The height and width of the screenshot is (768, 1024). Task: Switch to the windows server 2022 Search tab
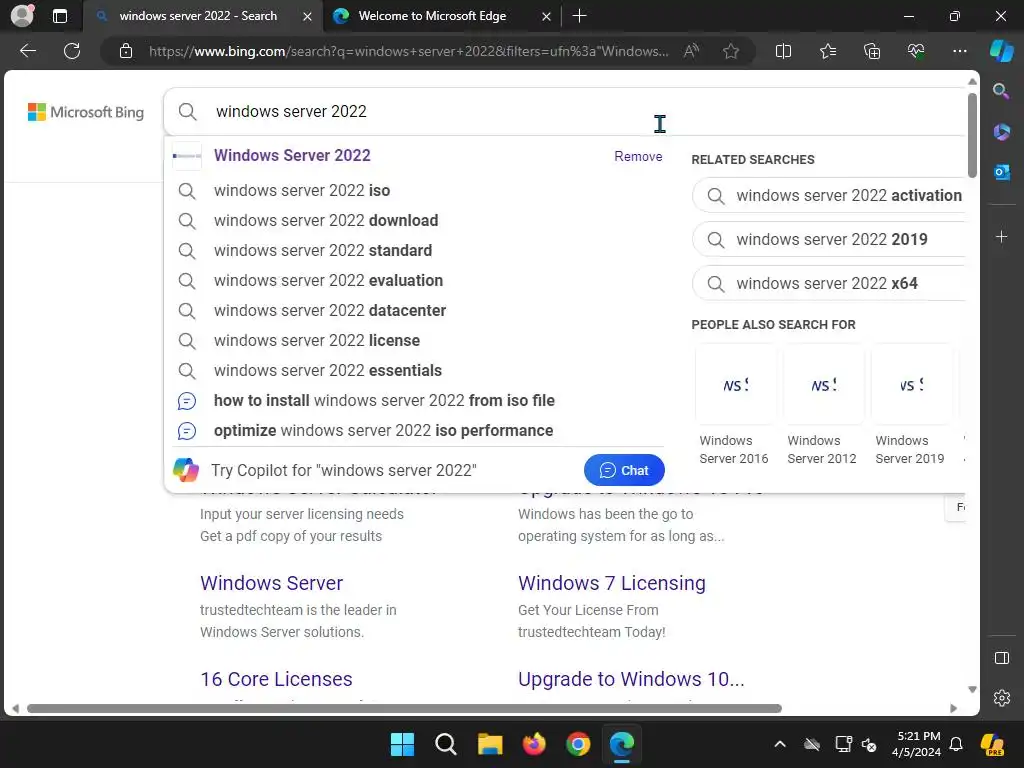(199, 16)
